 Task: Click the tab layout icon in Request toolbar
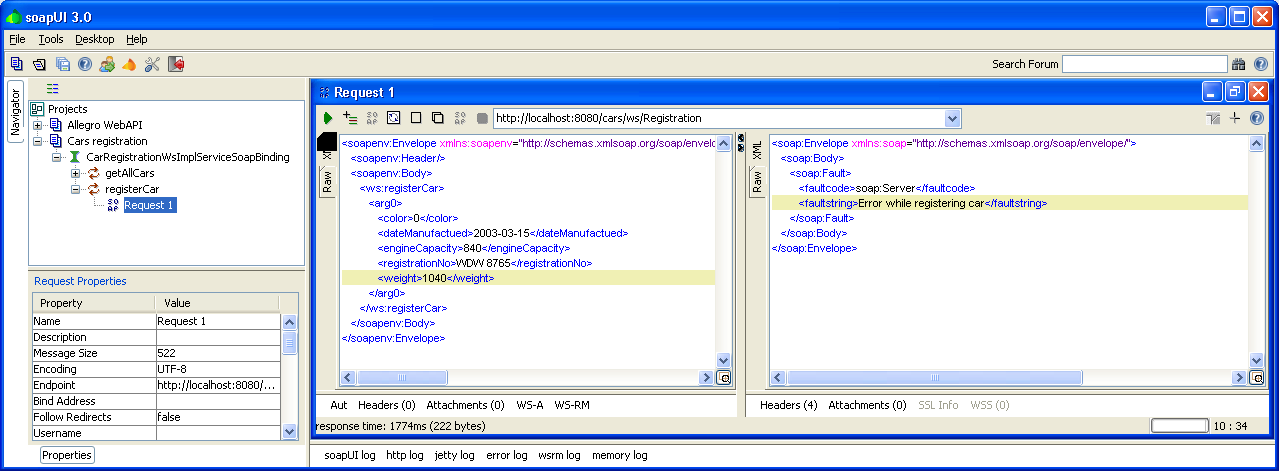pyautogui.click(x=1213, y=118)
